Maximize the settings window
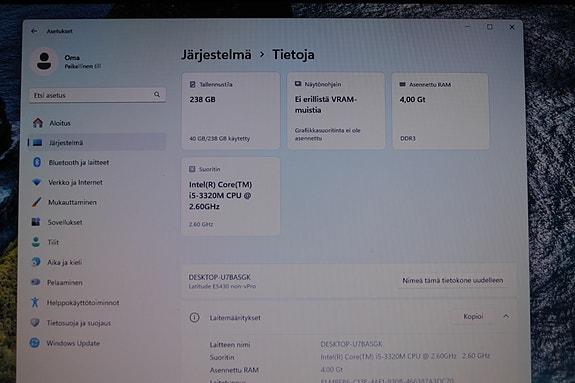 pyautogui.click(x=490, y=27)
